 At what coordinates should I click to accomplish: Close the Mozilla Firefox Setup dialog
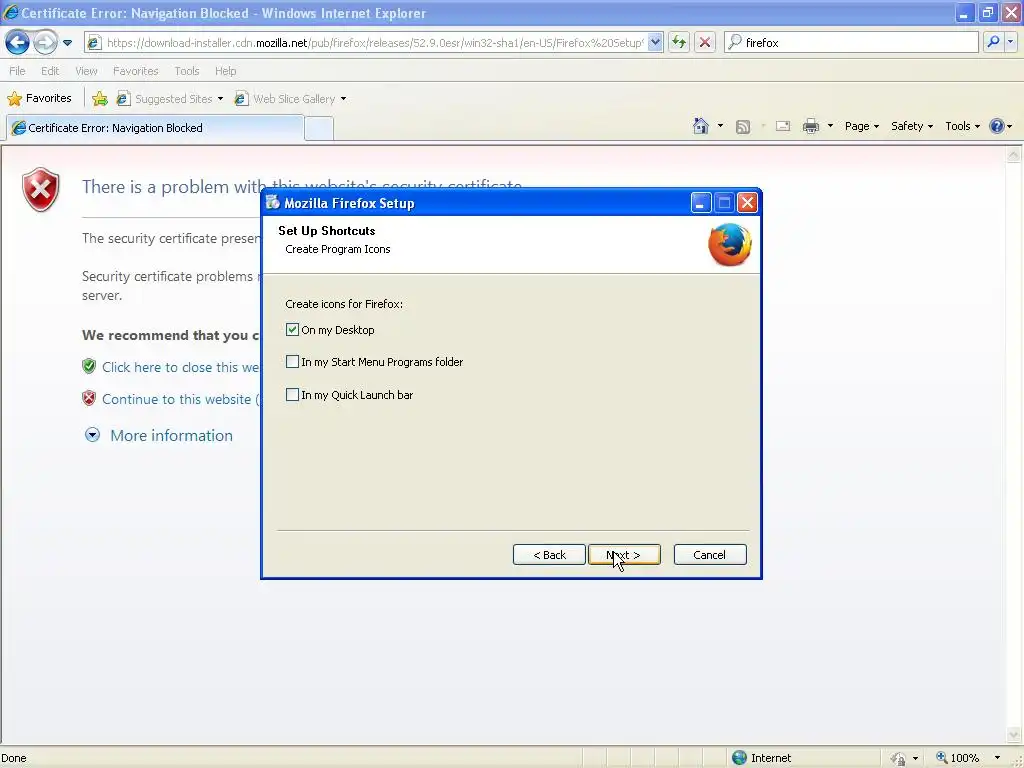748,203
